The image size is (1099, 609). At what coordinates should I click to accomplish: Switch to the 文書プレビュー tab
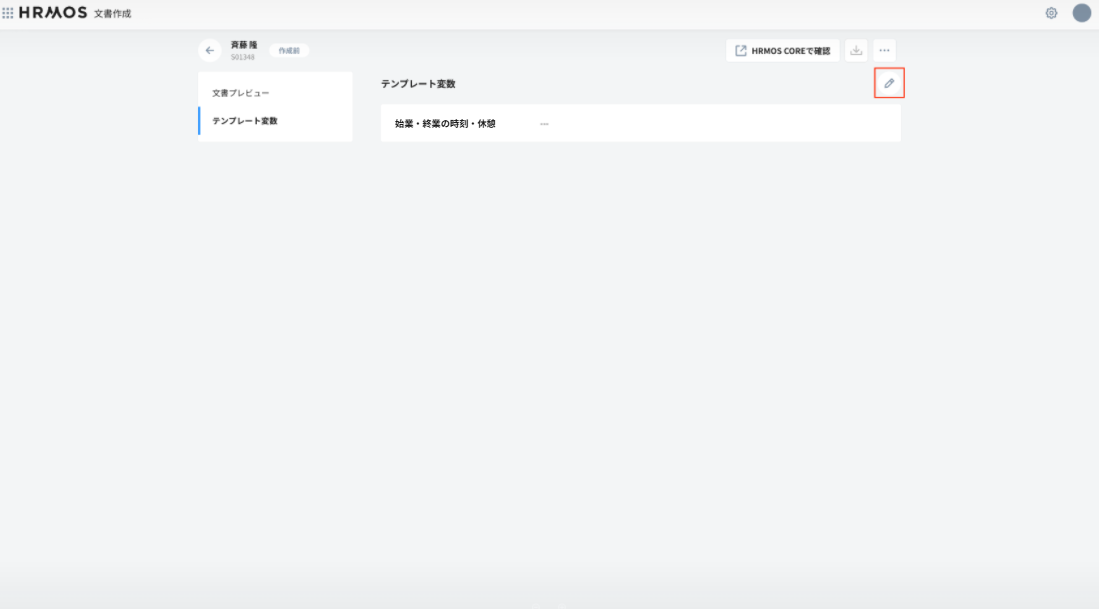pyautogui.click(x=241, y=93)
